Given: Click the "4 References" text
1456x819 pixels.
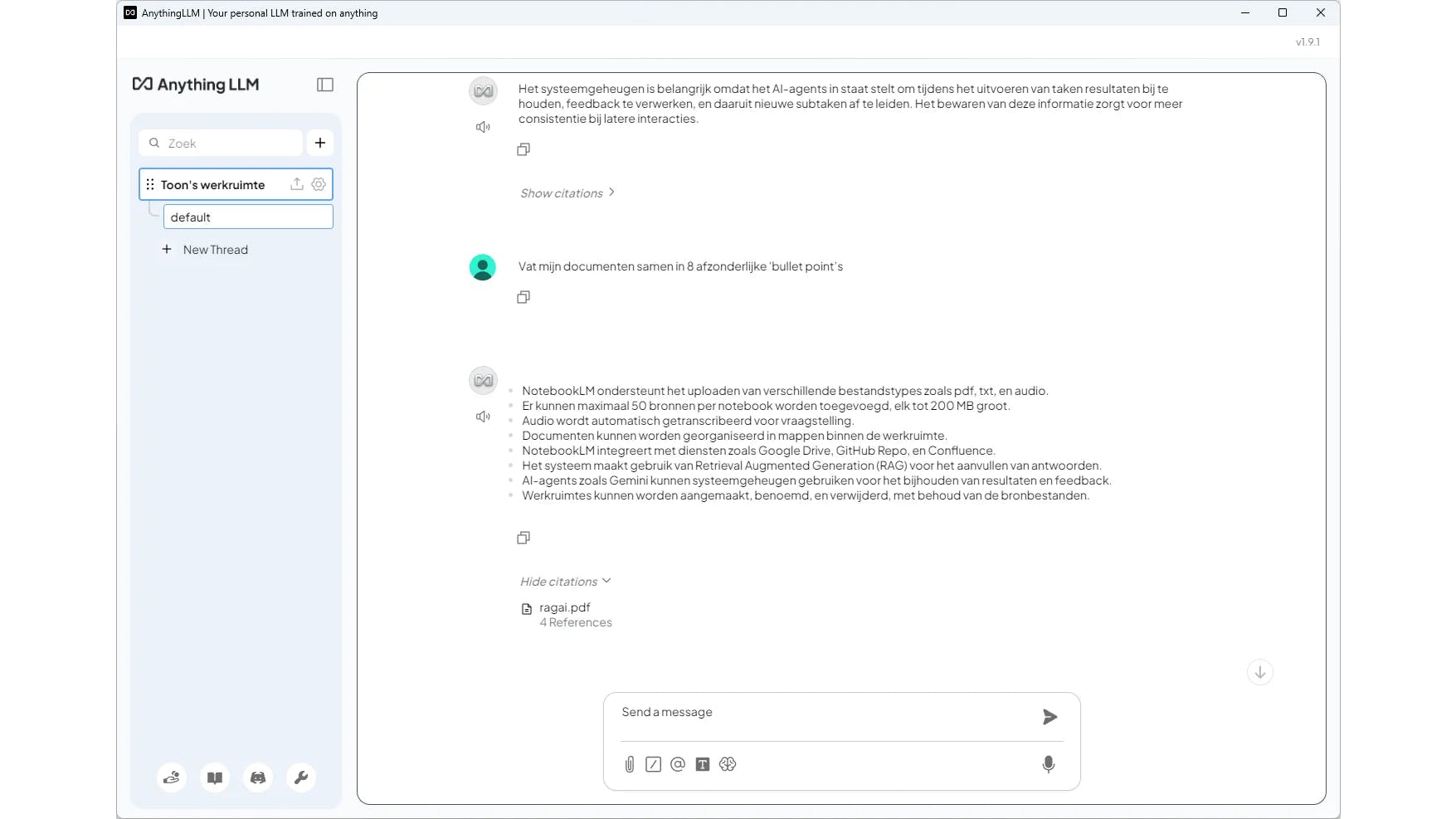Looking at the screenshot, I should (576, 622).
